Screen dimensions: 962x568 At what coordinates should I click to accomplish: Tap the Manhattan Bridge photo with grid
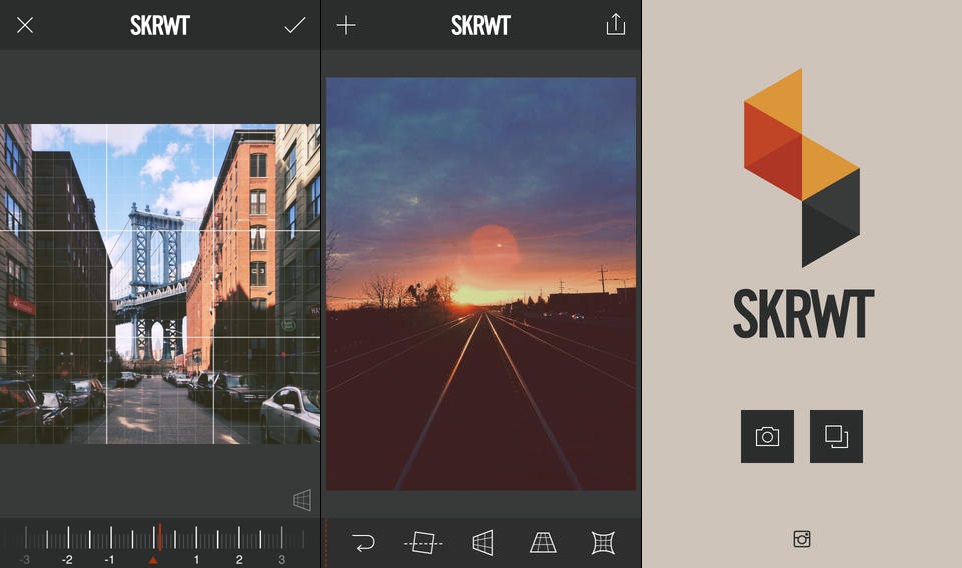(x=160, y=283)
